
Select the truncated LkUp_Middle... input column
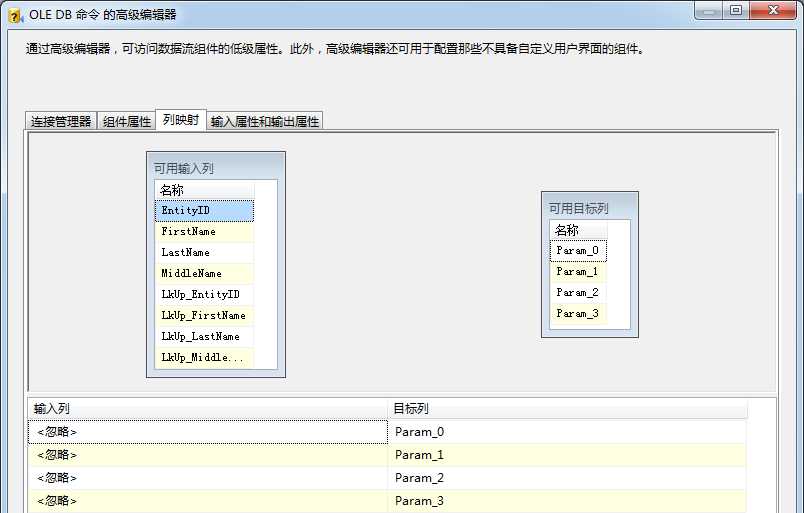pos(204,358)
